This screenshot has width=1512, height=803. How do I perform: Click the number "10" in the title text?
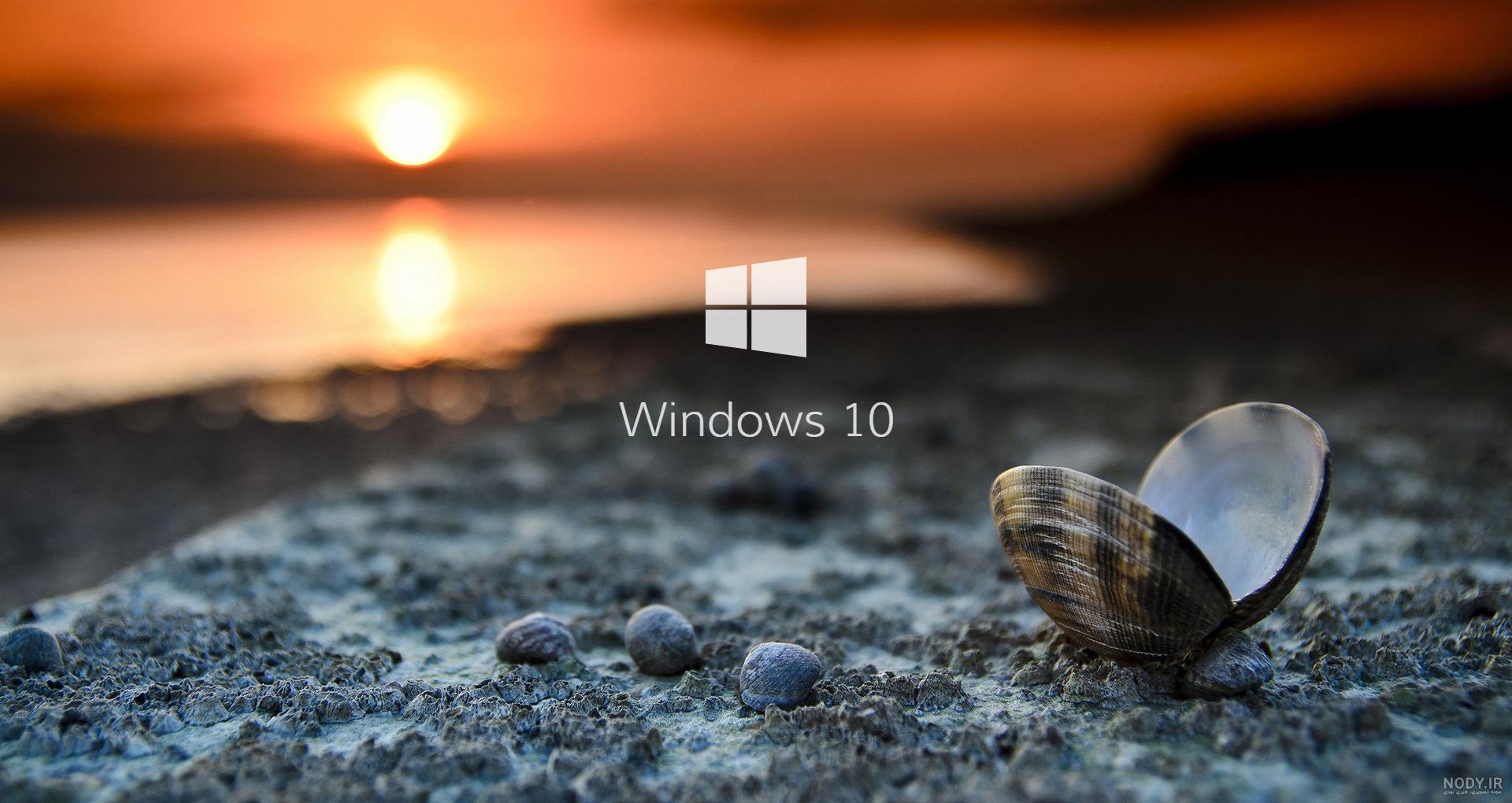point(869,421)
